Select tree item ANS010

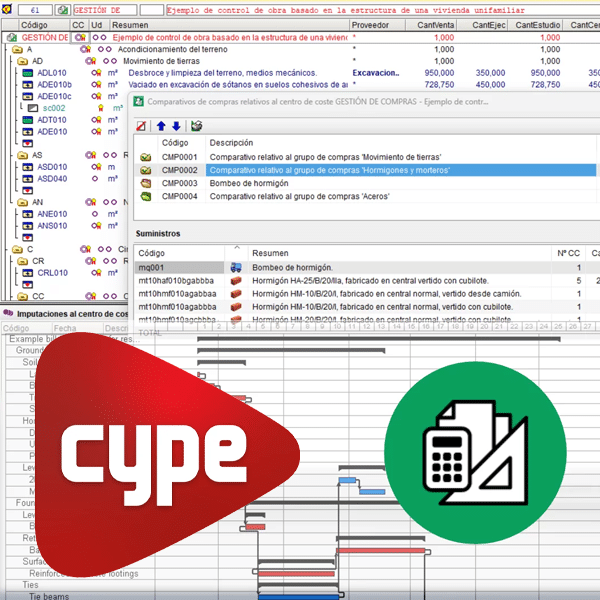point(52,226)
